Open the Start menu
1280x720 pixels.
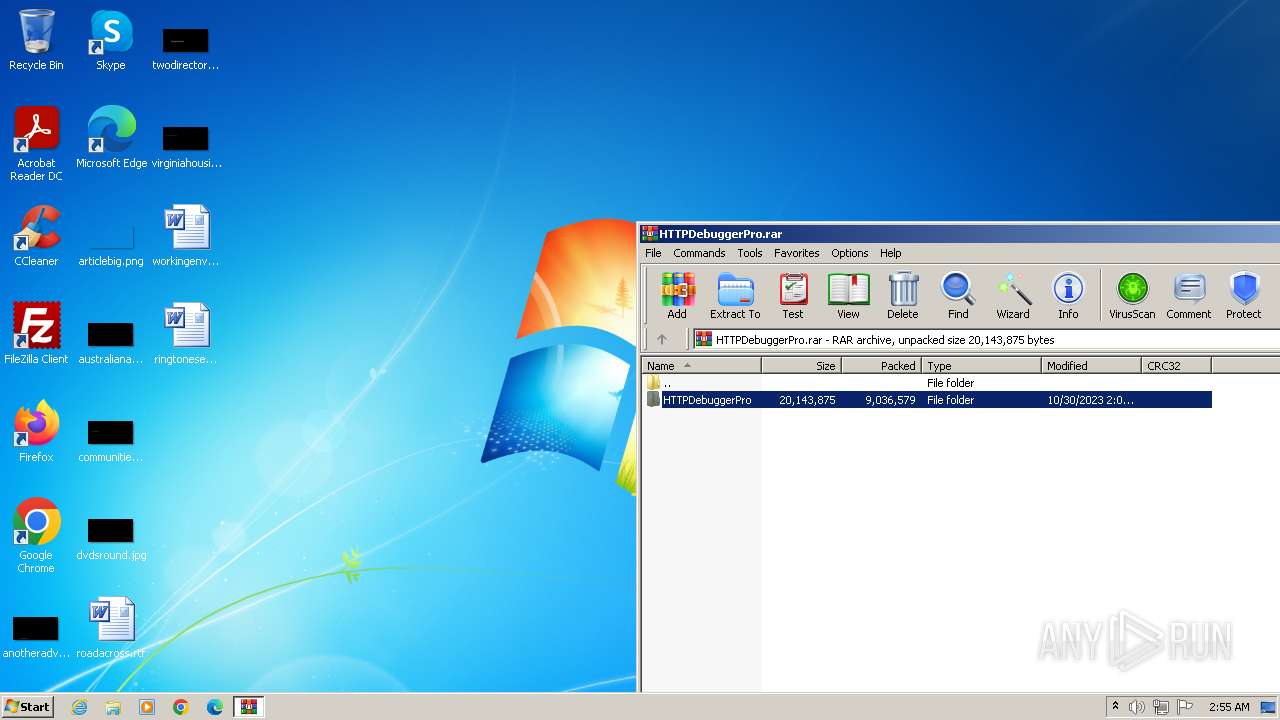[x=28, y=706]
